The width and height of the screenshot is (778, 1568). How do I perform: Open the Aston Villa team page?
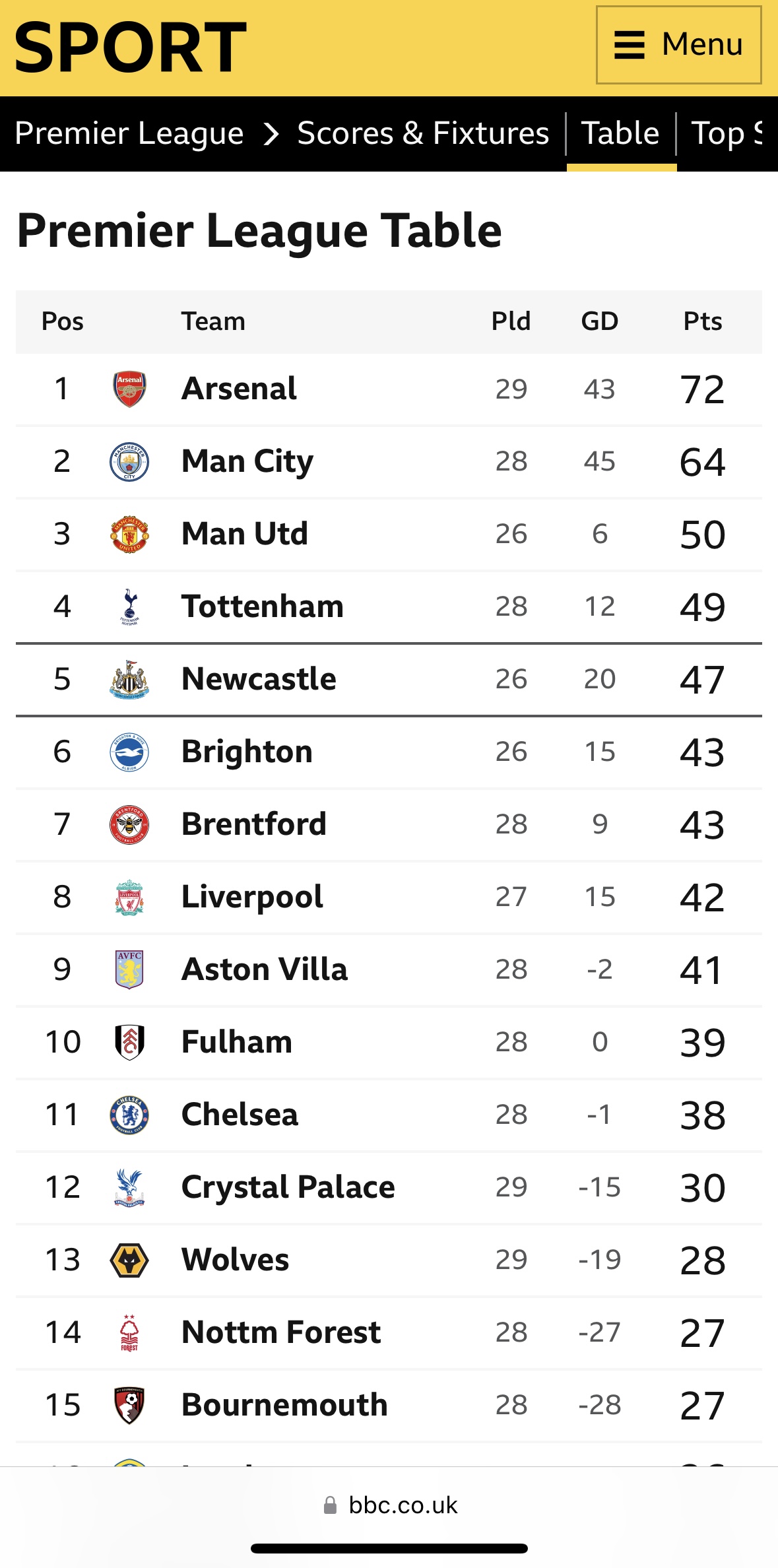pos(265,969)
